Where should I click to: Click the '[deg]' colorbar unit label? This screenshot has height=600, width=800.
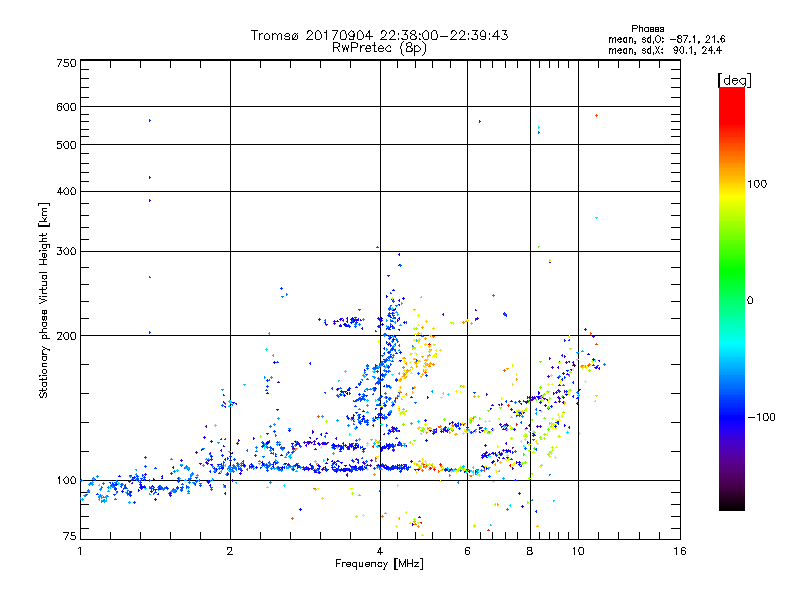tap(734, 80)
